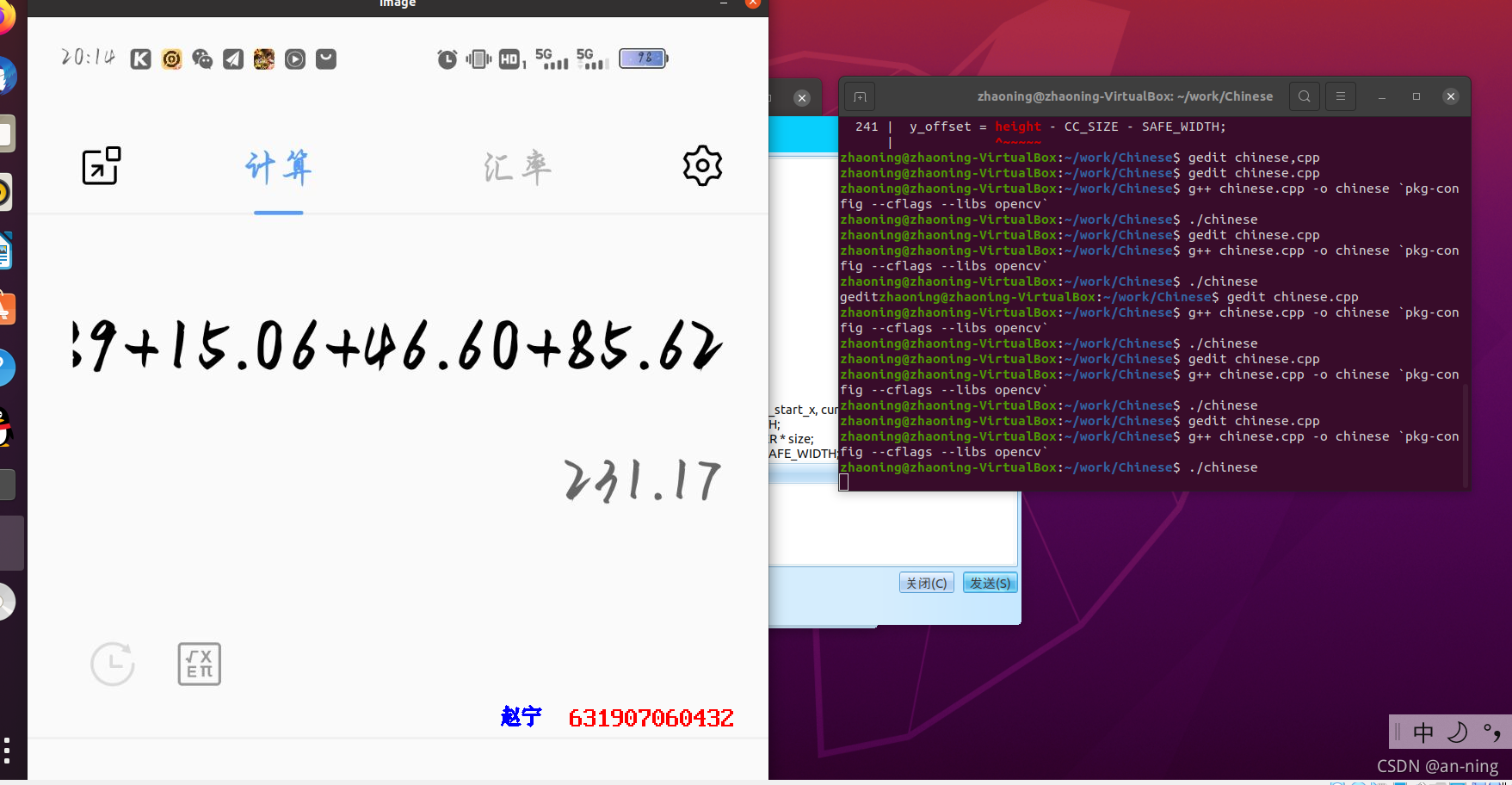The height and width of the screenshot is (785, 1512).
Task: Click the WeChat notification icon
Action: tap(202, 59)
